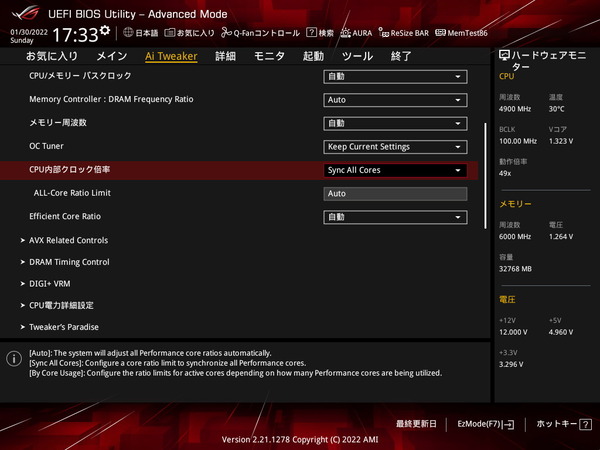Open Memory Controller DRAM Frequency Ratio dropdown
Viewport: 600px width, 450px height.
tap(395, 100)
